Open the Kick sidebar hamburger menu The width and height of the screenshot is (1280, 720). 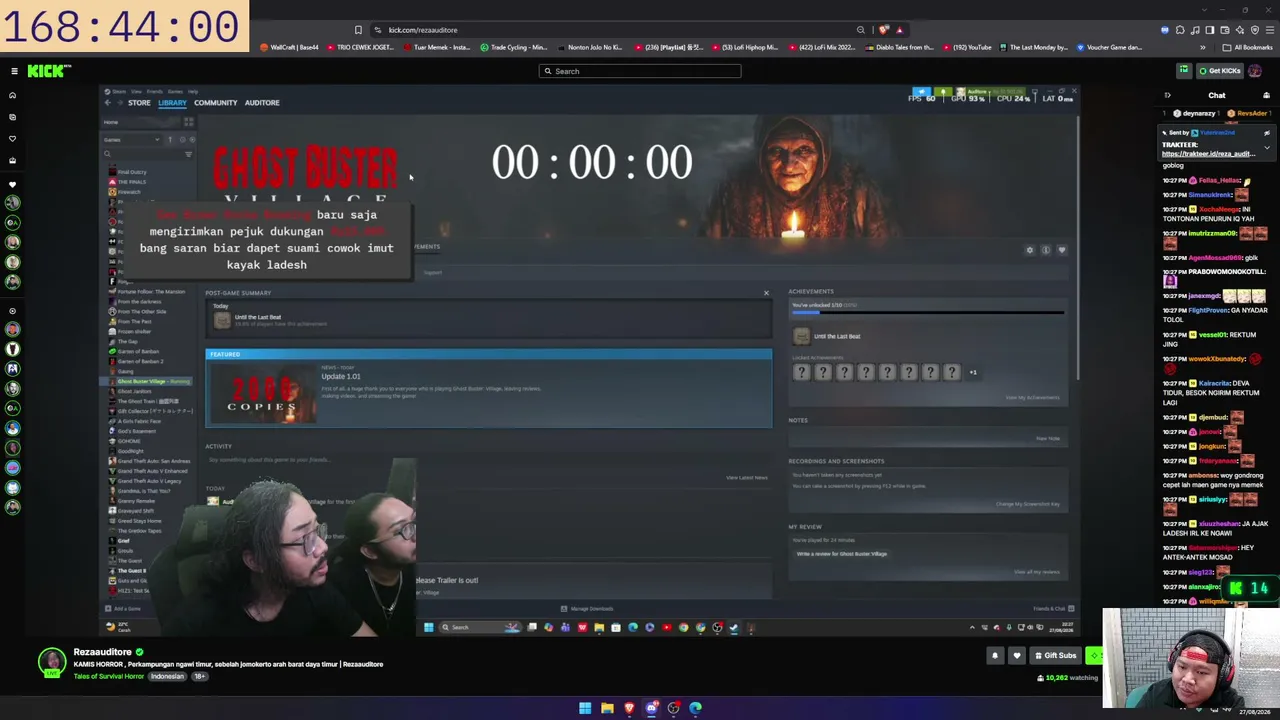pos(14,71)
